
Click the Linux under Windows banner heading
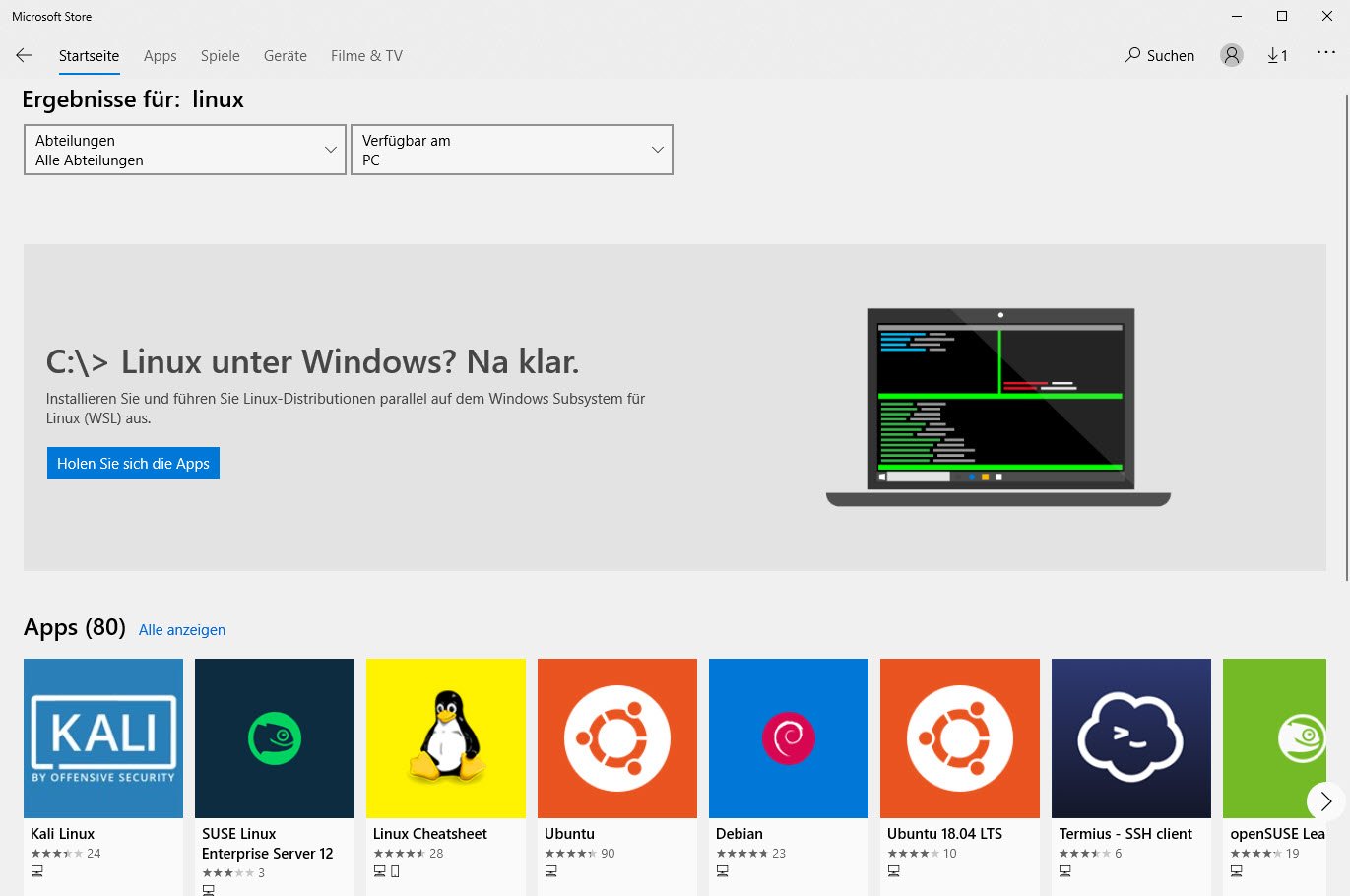[313, 362]
